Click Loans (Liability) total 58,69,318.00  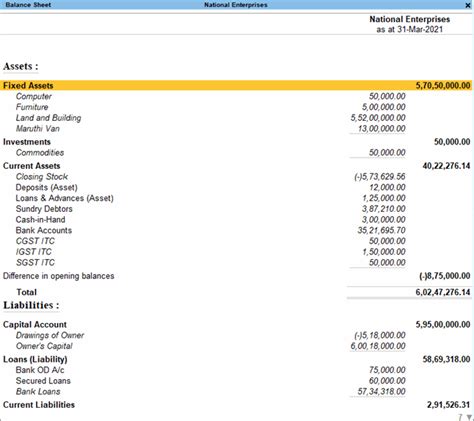446,359
